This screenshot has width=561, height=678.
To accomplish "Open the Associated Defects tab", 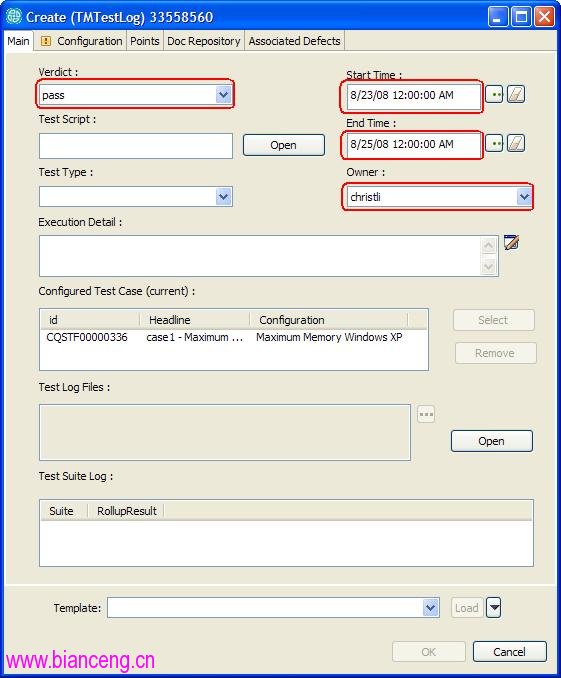I will (x=295, y=41).
